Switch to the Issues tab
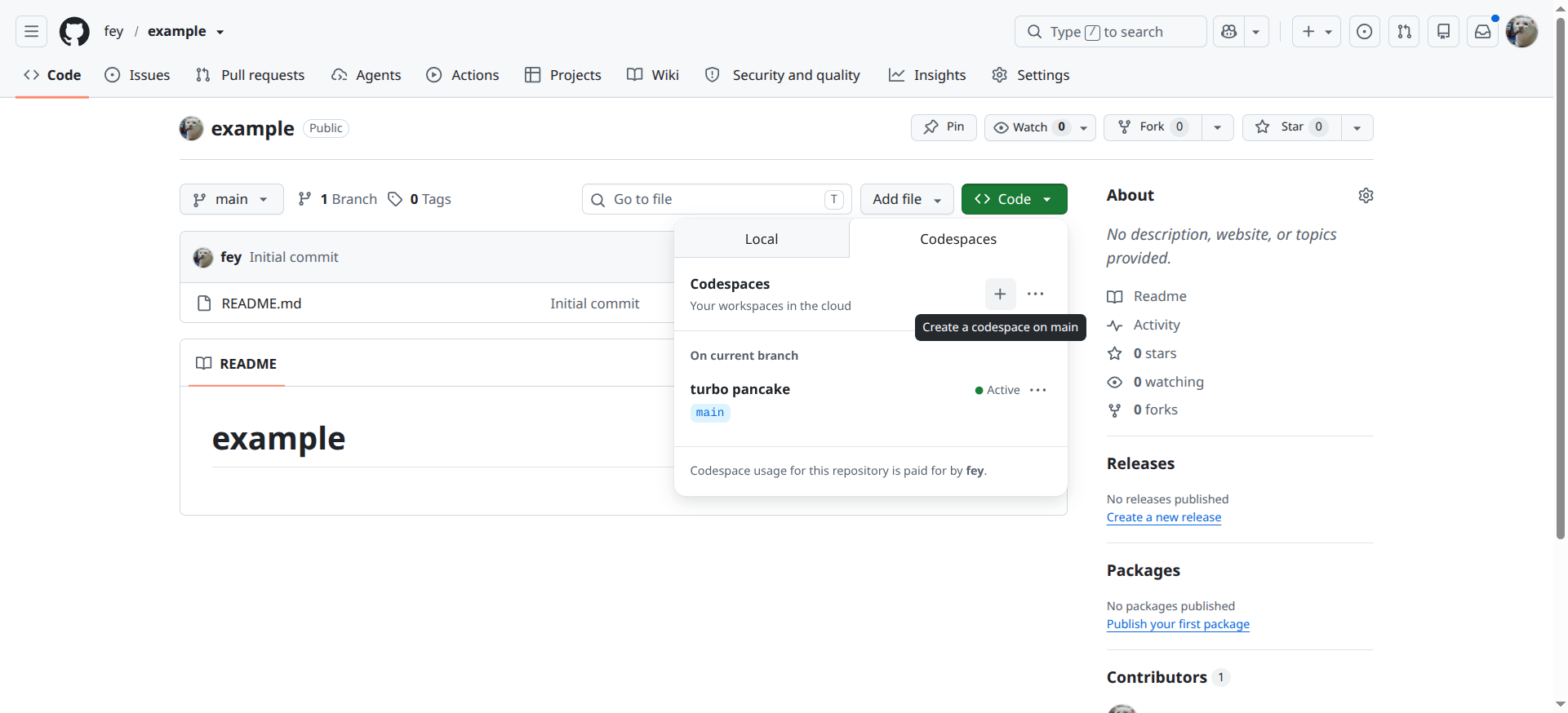The width and height of the screenshot is (1568, 713). tap(137, 75)
